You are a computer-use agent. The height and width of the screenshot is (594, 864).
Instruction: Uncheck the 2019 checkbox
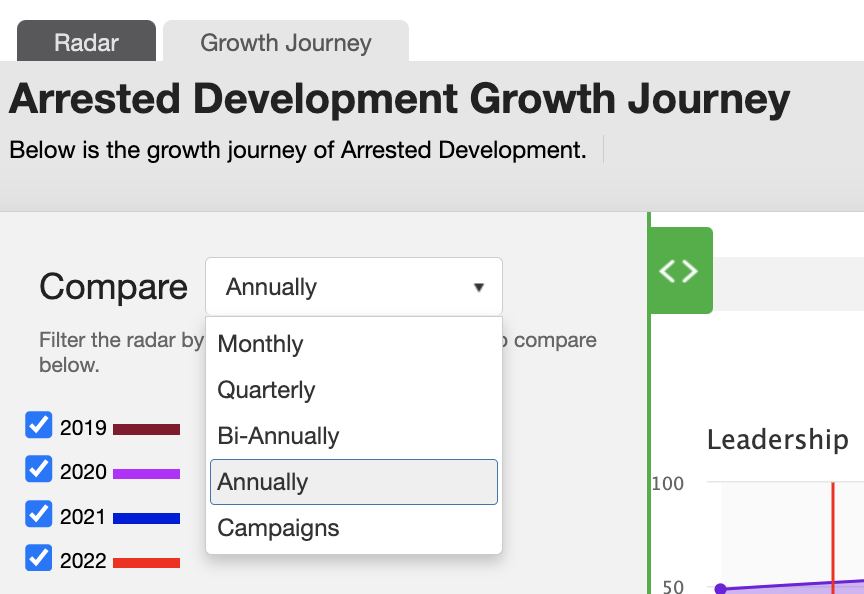(x=39, y=425)
